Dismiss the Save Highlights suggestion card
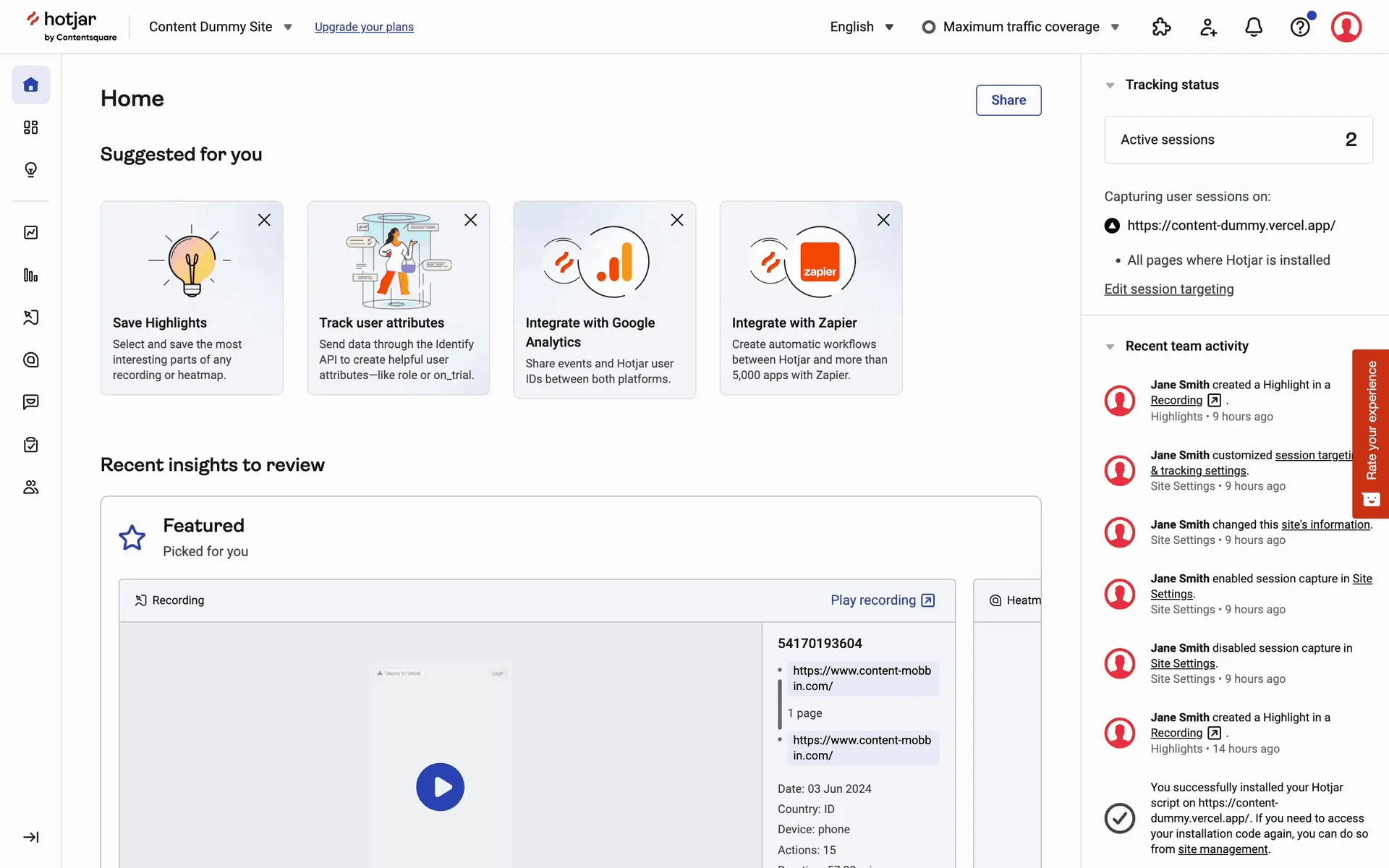This screenshot has height=868, width=1389. (x=264, y=220)
